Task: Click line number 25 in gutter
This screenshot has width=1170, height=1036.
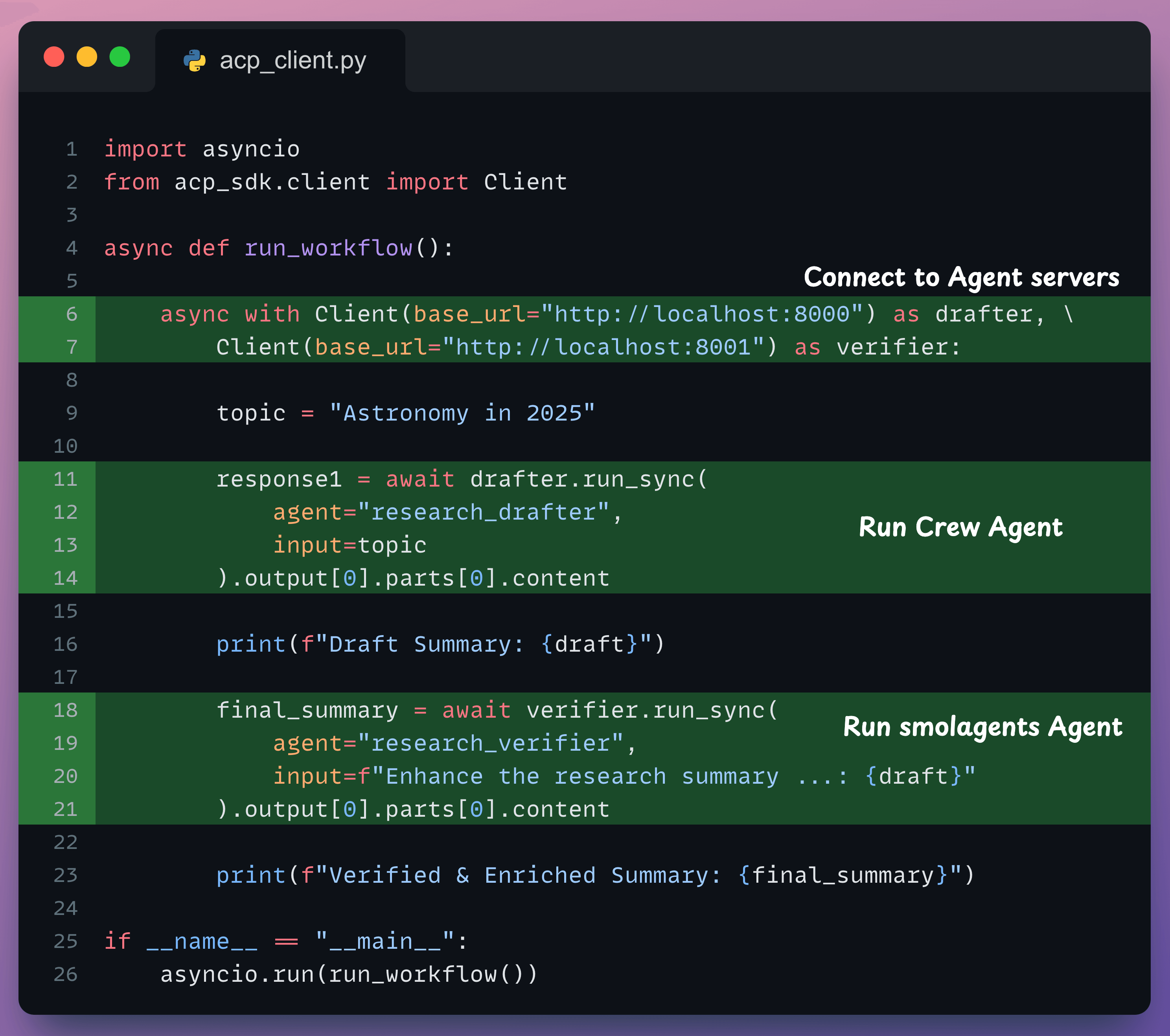Action: coord(65,942)
